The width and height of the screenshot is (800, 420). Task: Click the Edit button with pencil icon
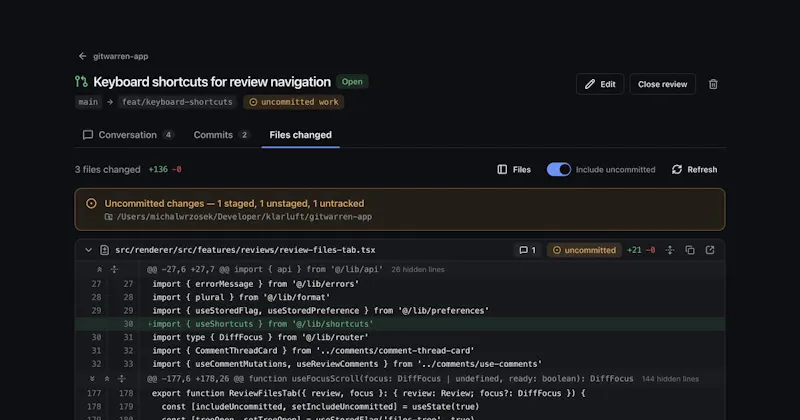tap(600, 84)
